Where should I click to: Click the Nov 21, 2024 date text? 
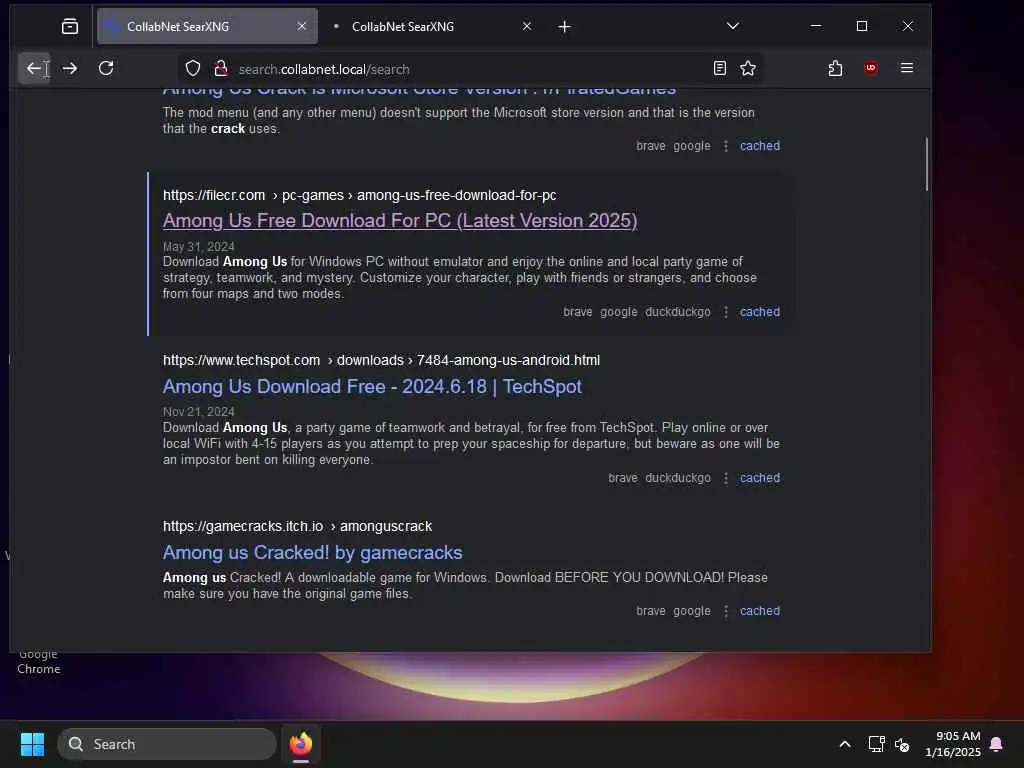click(x=199, y=412)
